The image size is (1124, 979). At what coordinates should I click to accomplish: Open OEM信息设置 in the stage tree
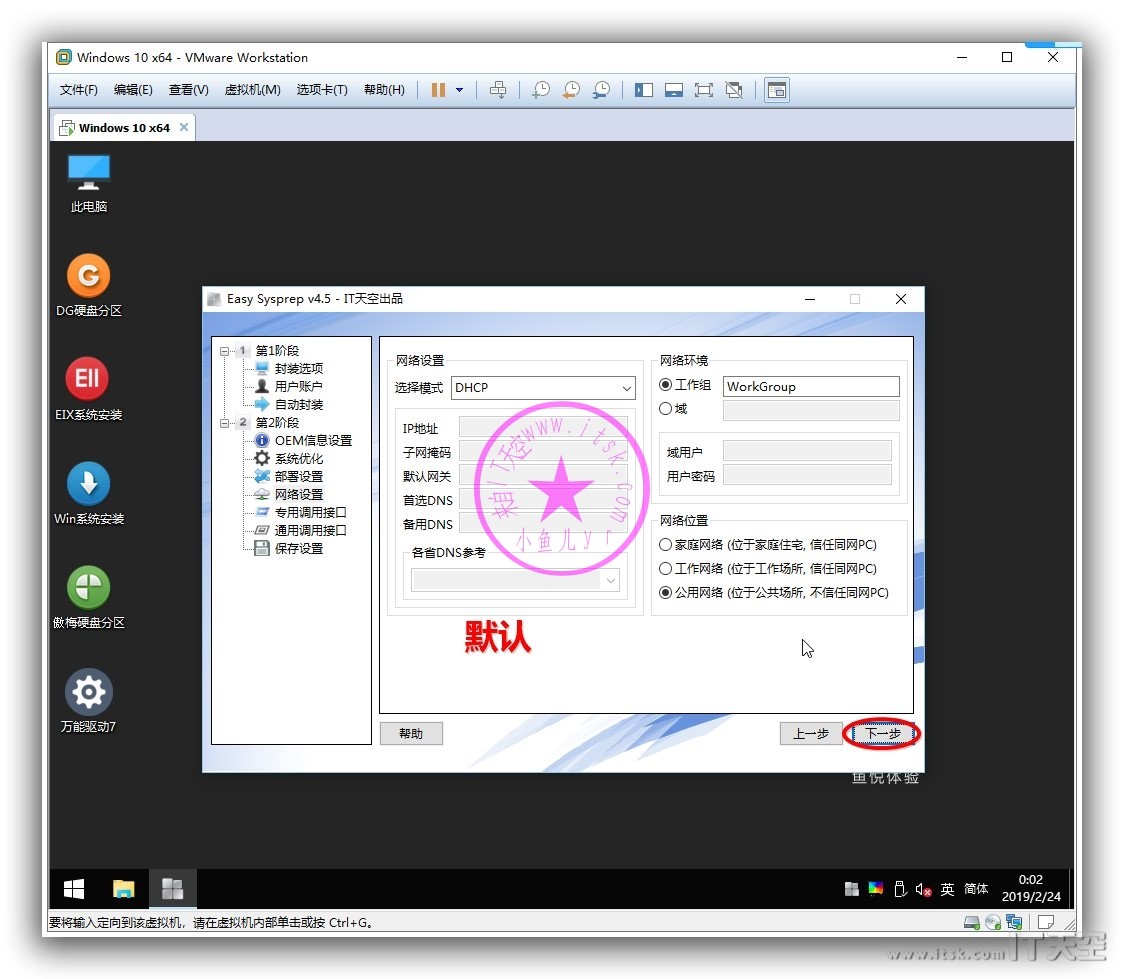313,440
